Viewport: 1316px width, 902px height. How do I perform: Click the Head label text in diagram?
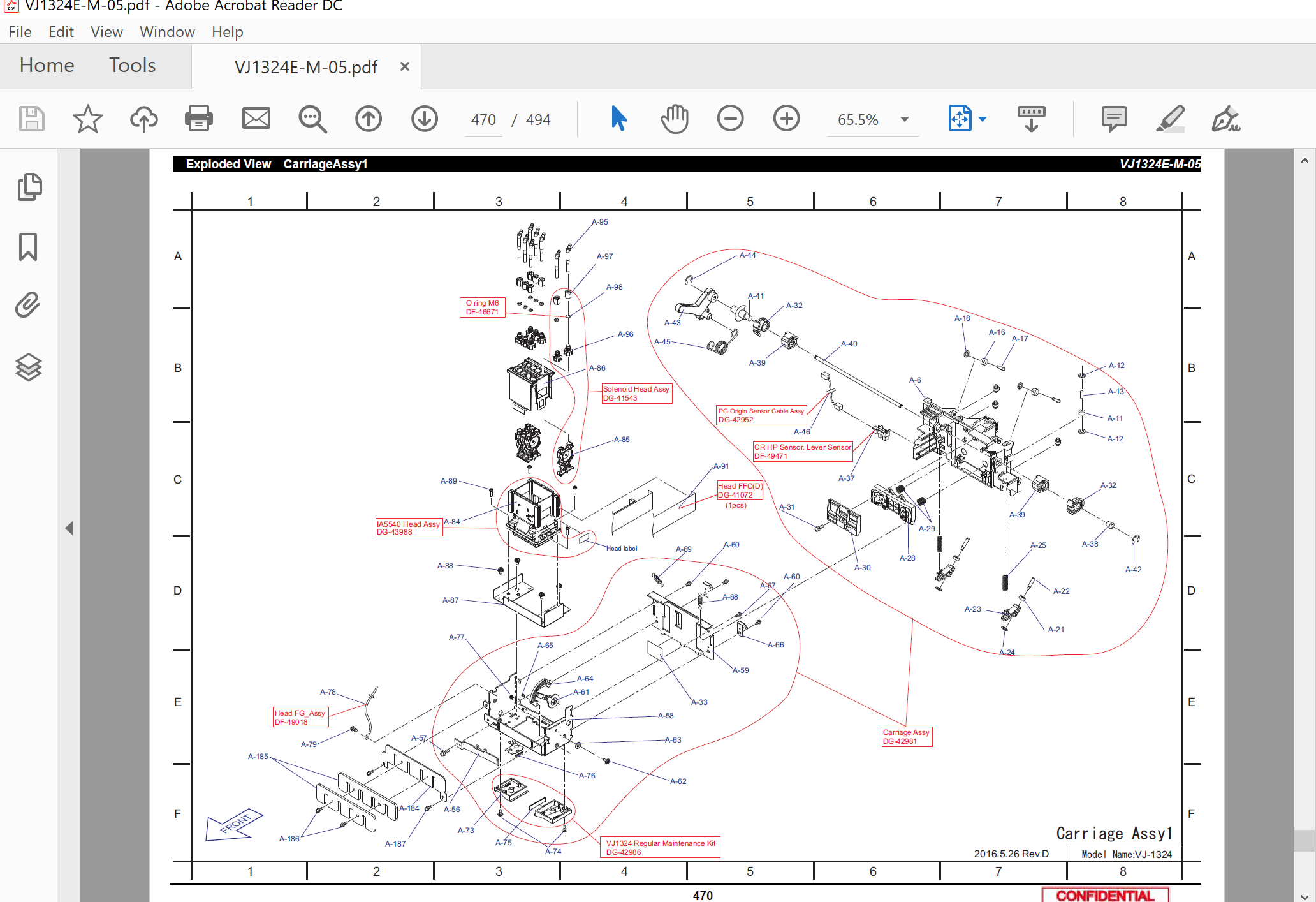click(622, 549)
